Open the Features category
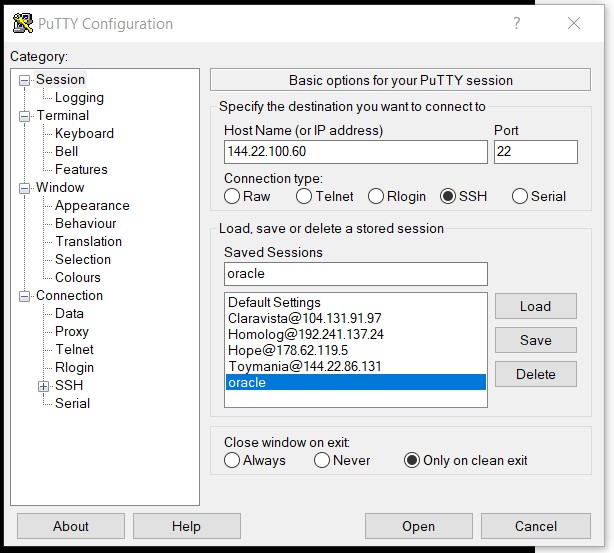The height and width of the screenshot is (553, 614). pyautogui.click(x=81, y=170)
